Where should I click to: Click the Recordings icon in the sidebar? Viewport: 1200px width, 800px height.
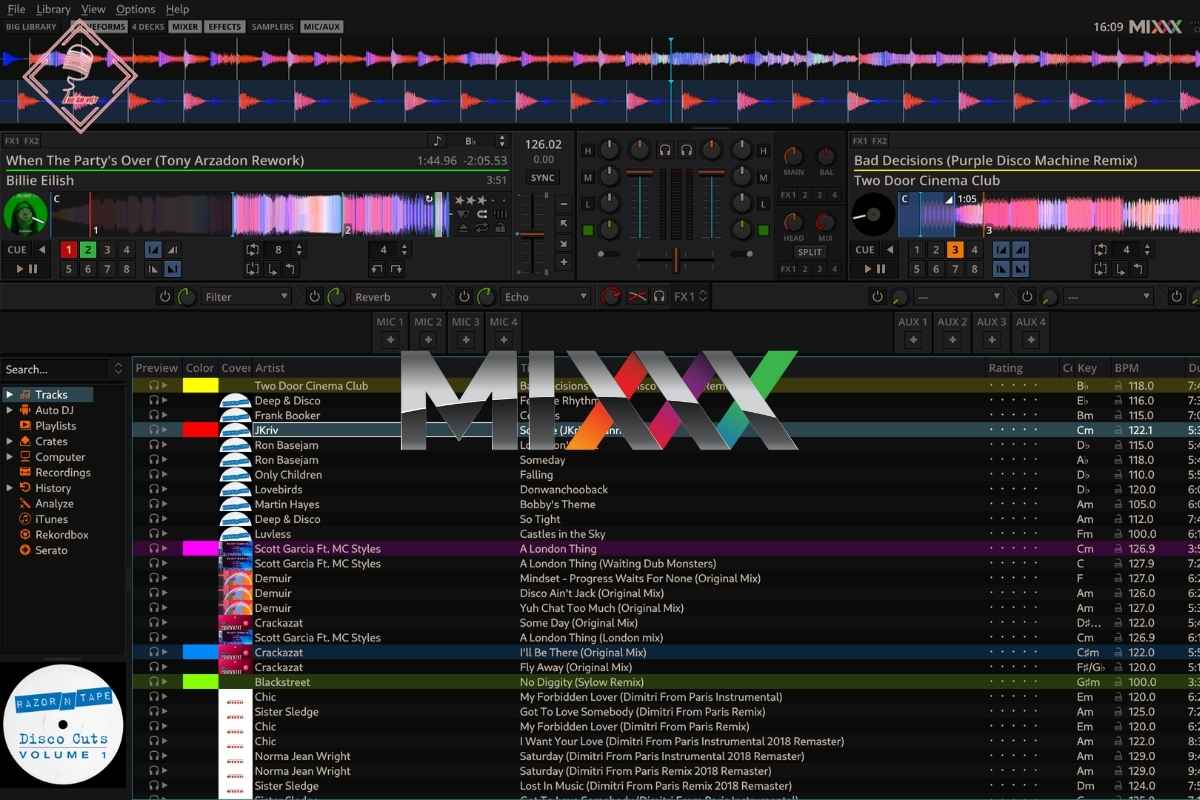[26, 473]
